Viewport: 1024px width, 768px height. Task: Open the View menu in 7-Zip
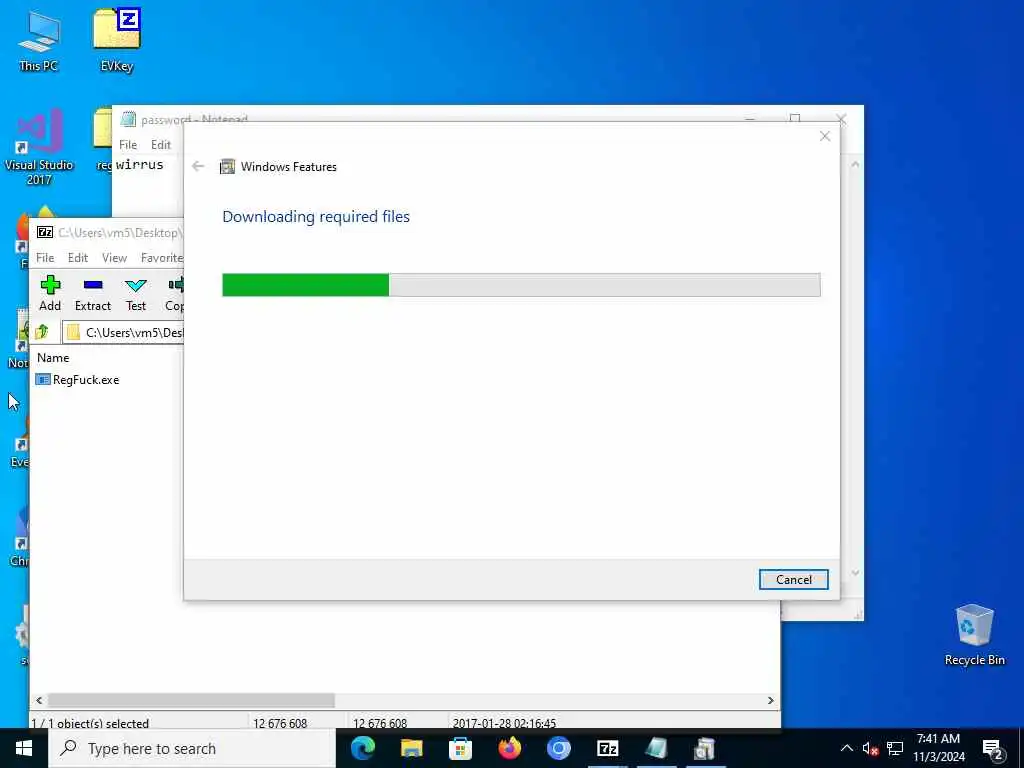coord(114,258)
